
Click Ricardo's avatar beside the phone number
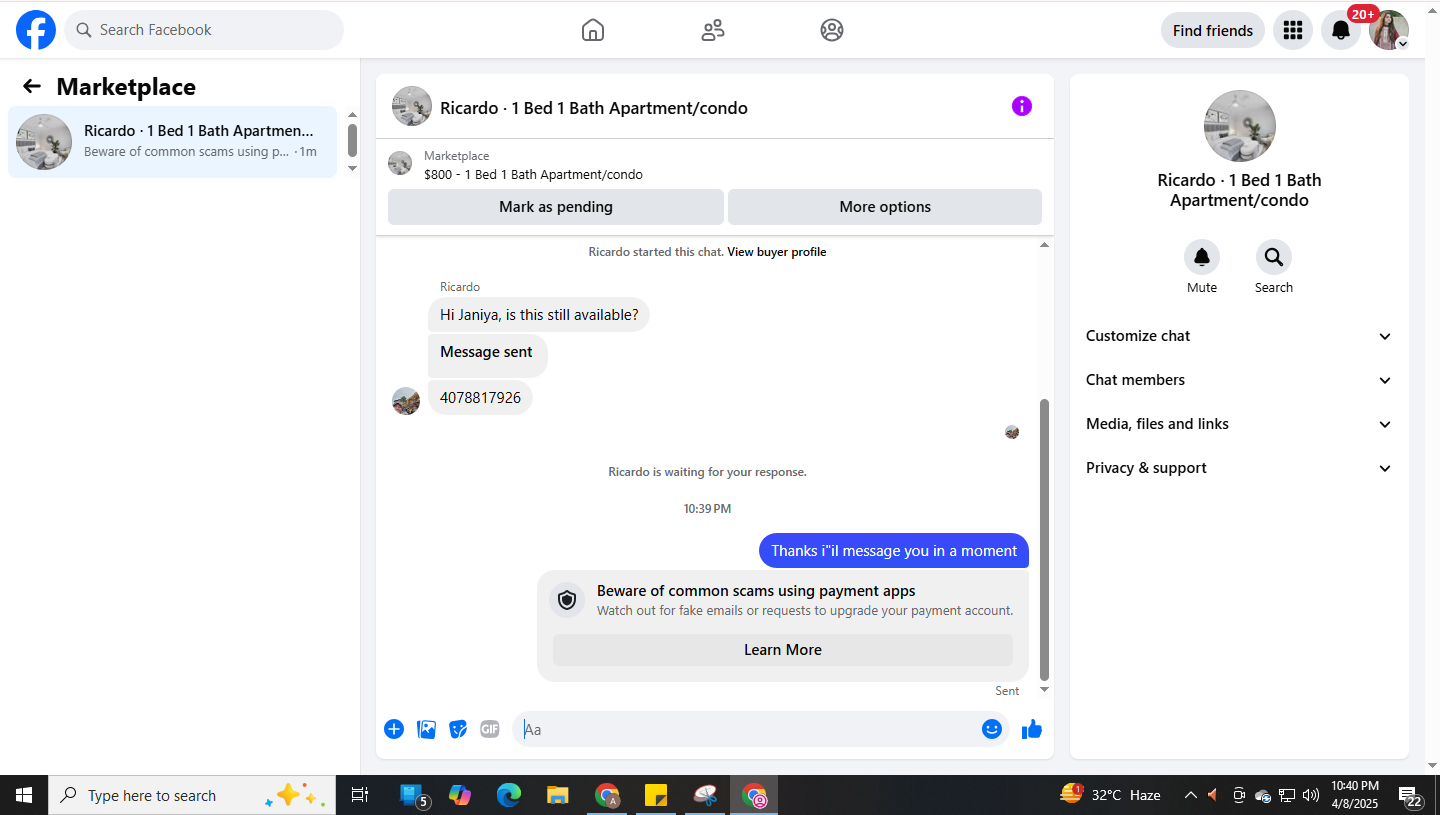[406, 401]
